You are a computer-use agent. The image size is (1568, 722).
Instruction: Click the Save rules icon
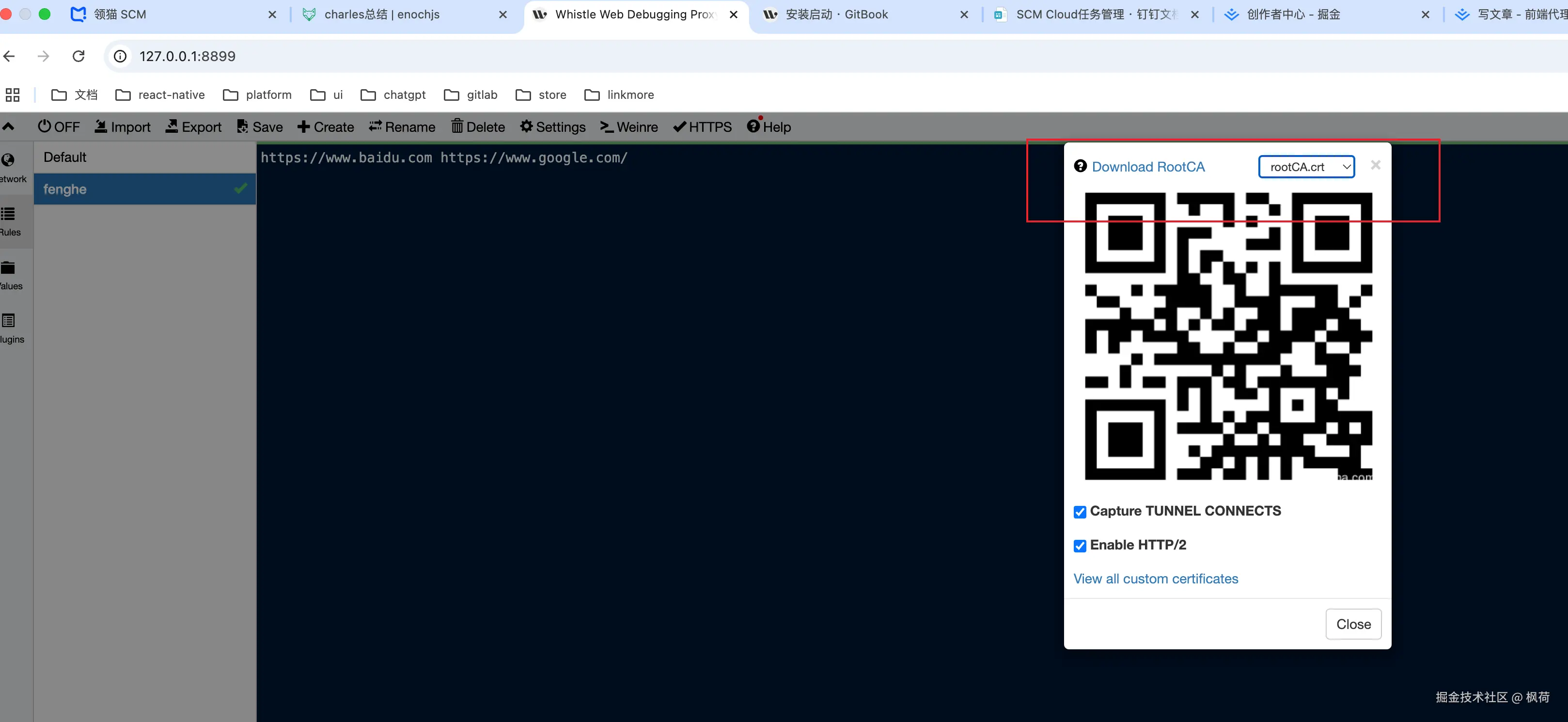[x=242, y=126]
